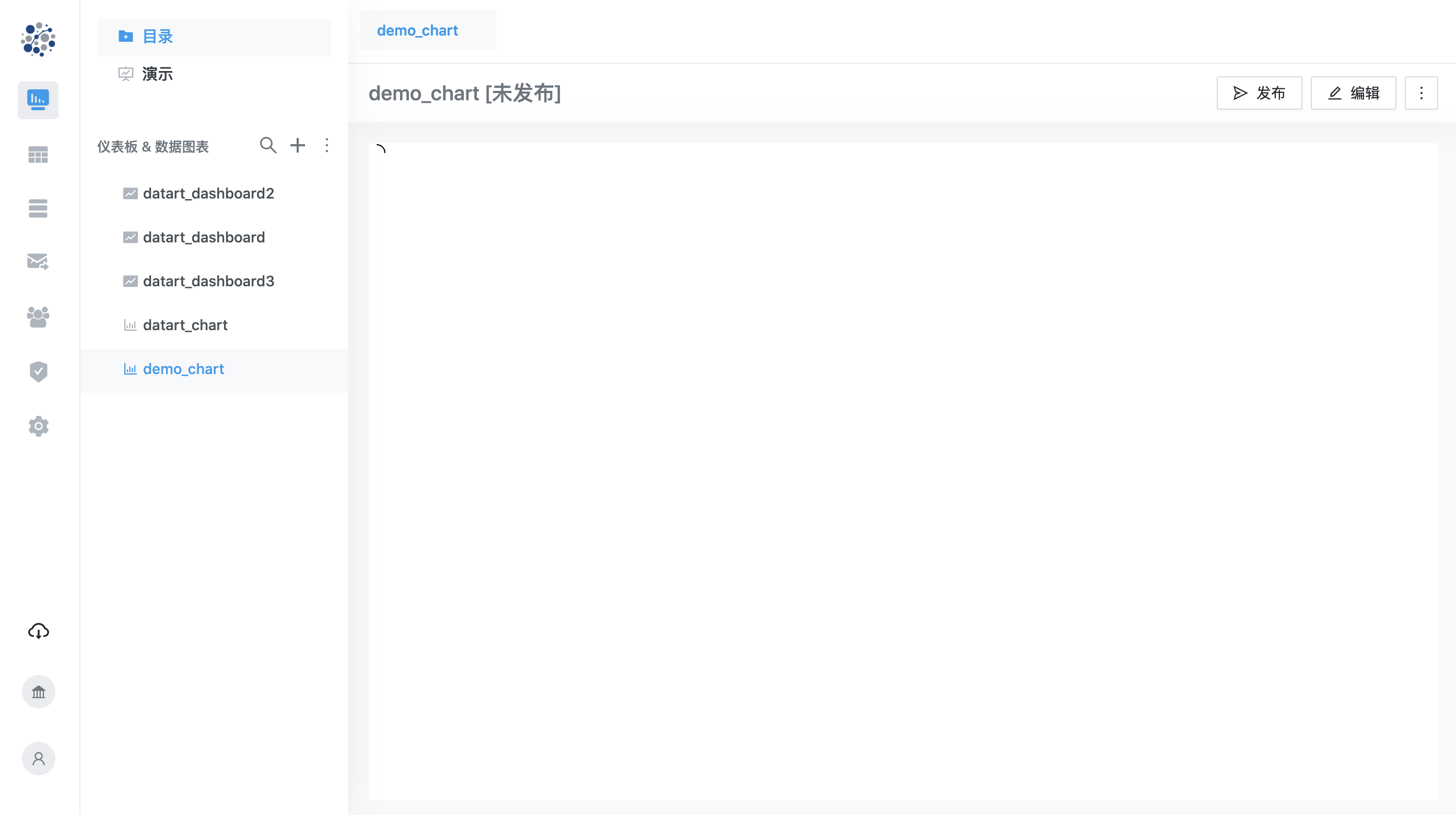
Task: Open member management via users icon
Action: click(38, 317)
